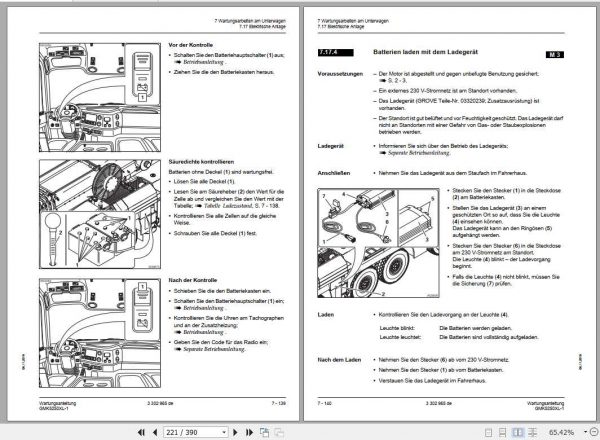Click the heading 'Batterien laden mit dem Ladegerät'
The height and width of the screenshot is (440, 600).
pyautogui.click(x=425, y=52)
